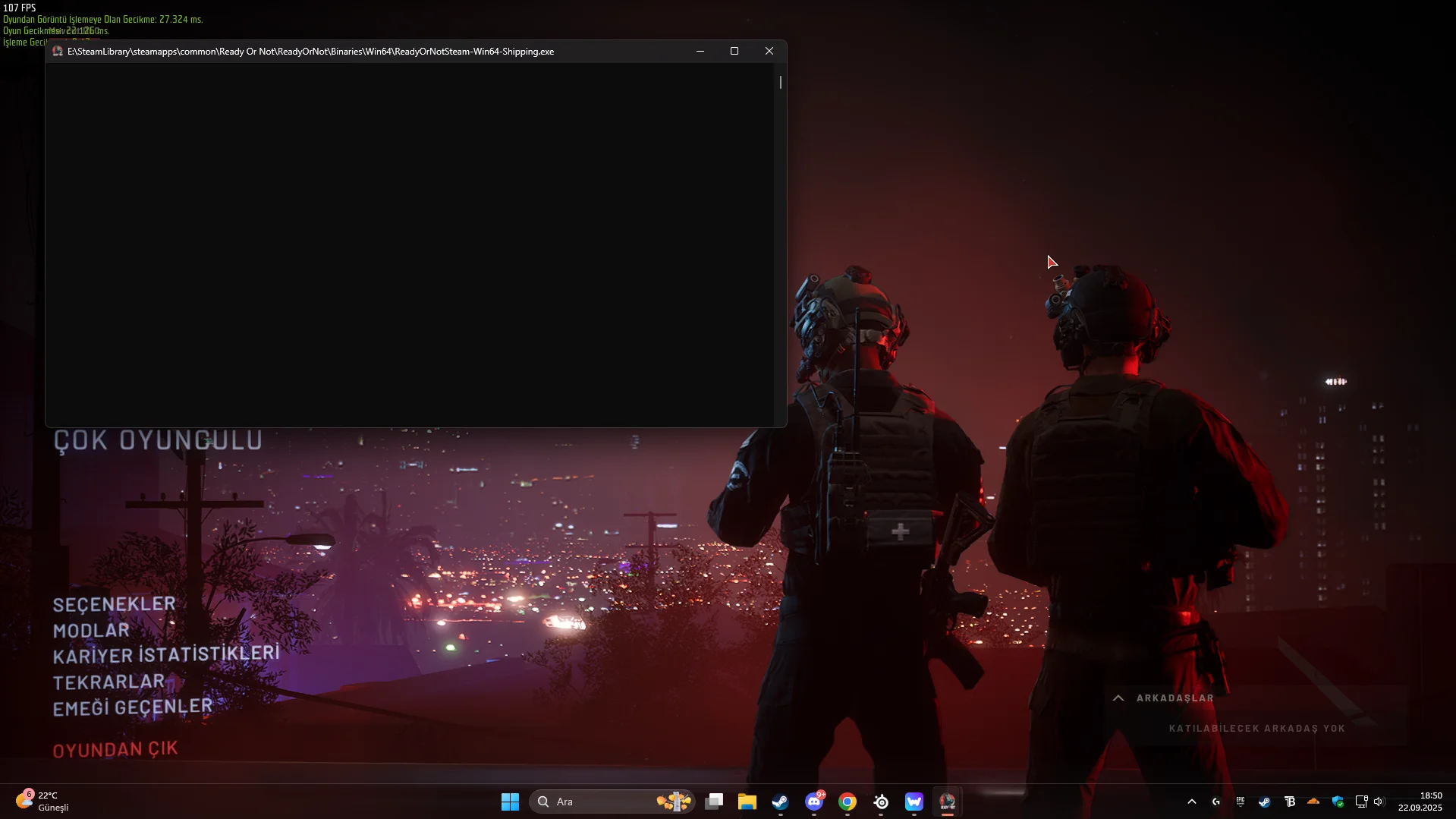The height and width of the screenshot is (819, 1456).
Task: Click the console window app icon
Action: [58, 52]
